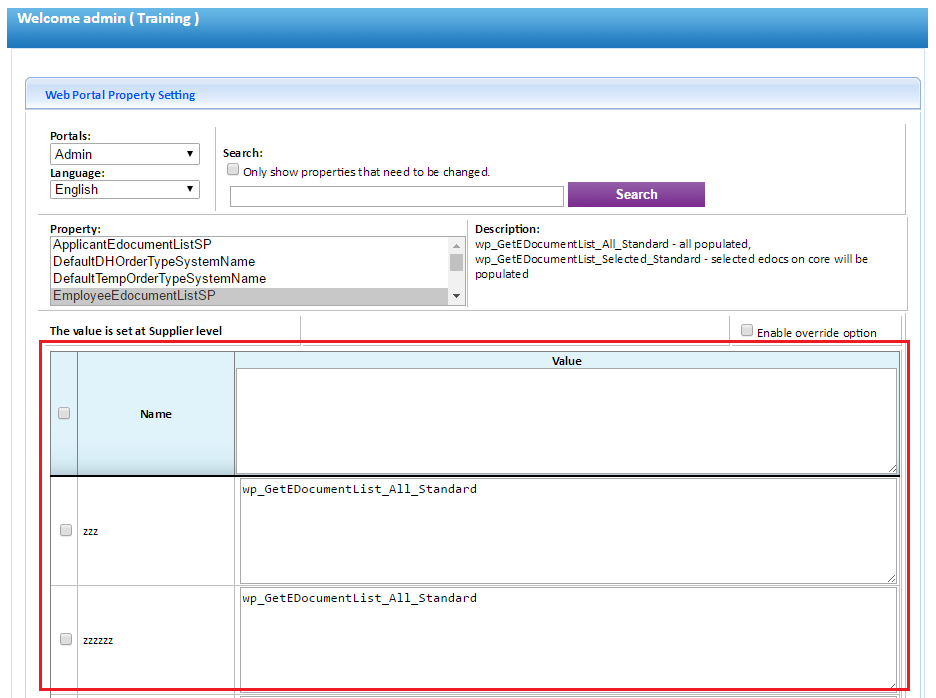Click the Name column header
The height and width of the screenshot is (698, 936).
point(156,414)
